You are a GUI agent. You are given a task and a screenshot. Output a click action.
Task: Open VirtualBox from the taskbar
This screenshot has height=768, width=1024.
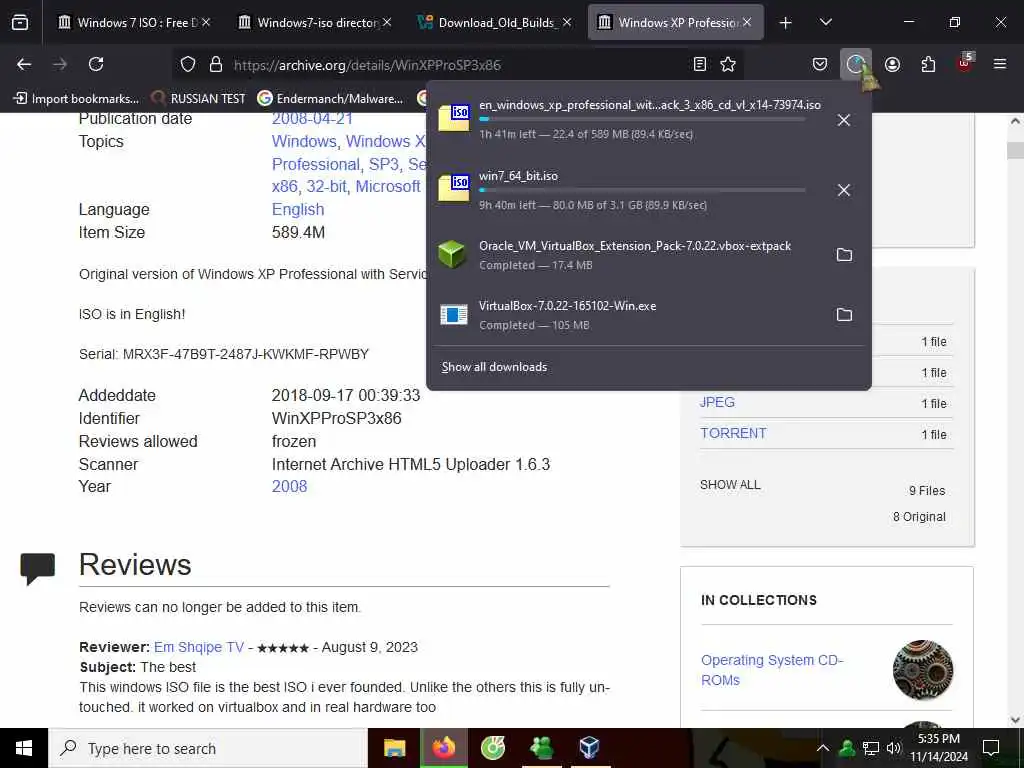click(590, 748)
